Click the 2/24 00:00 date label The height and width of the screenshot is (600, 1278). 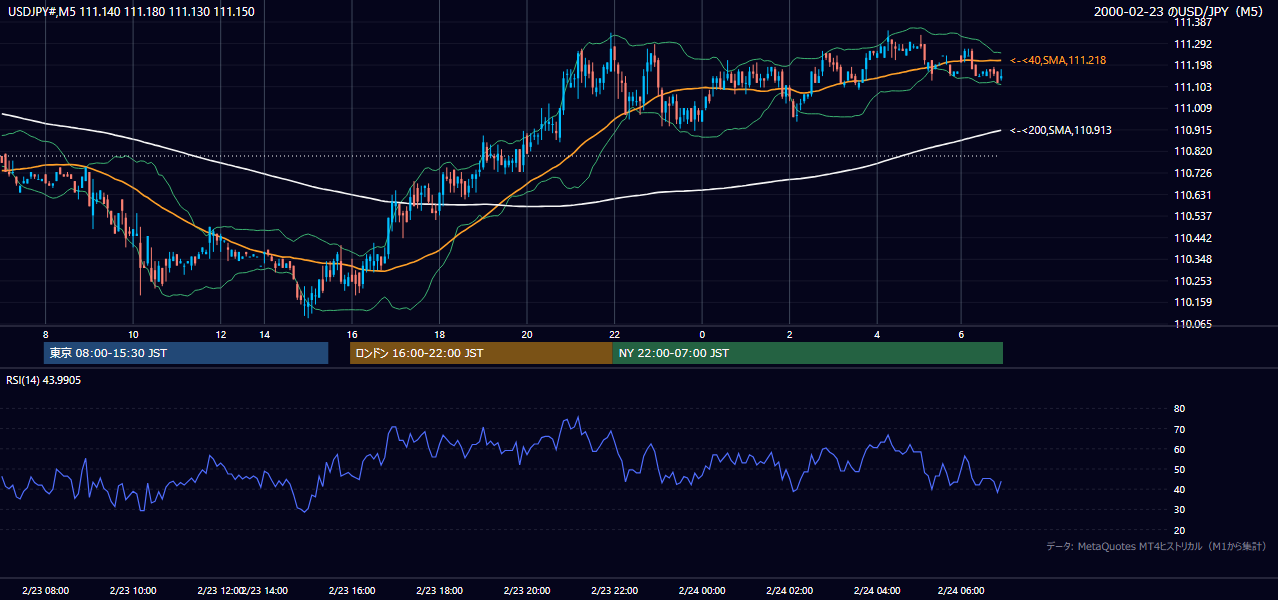click(701, 590)
